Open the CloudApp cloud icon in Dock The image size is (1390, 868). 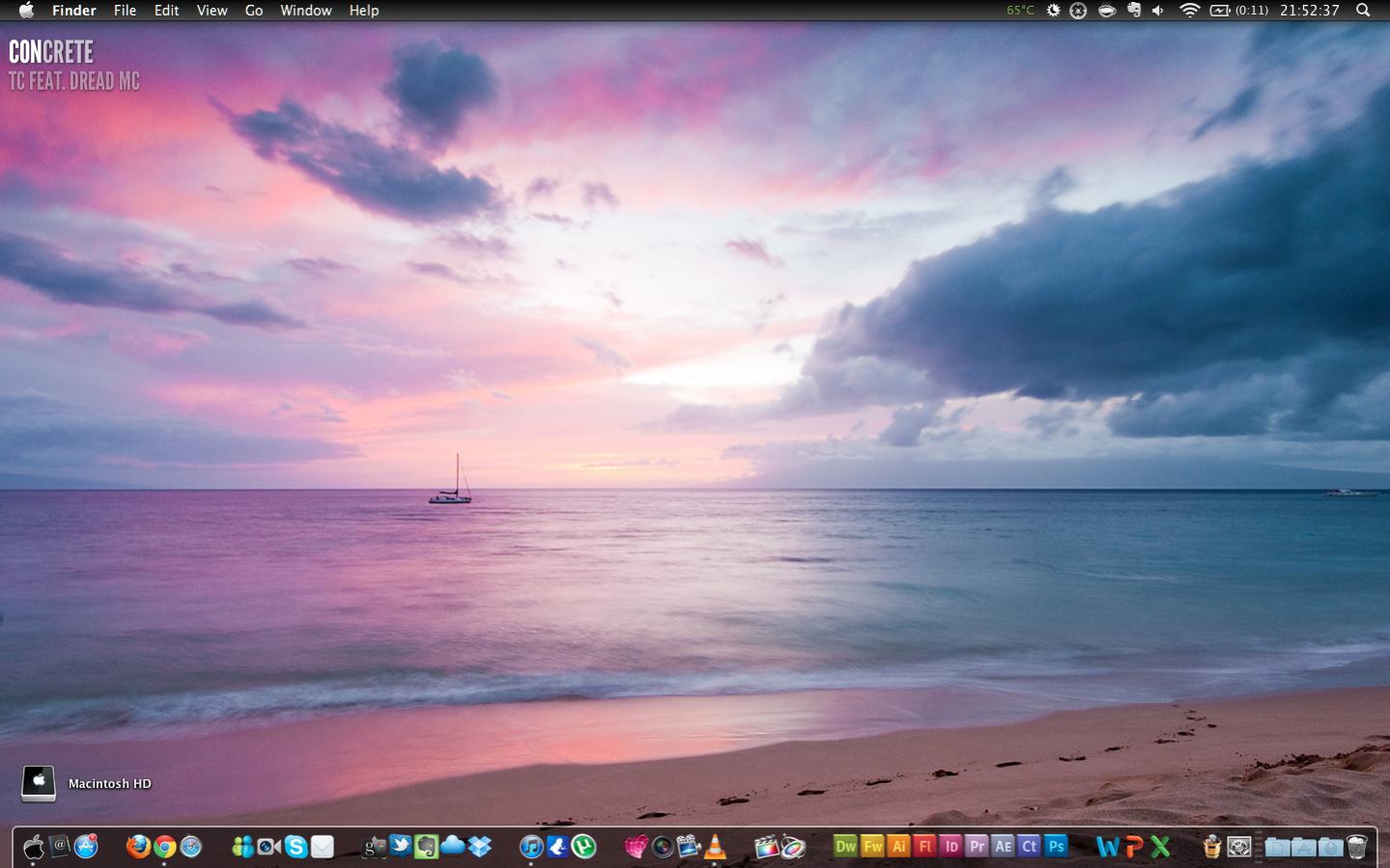[452, 847]
